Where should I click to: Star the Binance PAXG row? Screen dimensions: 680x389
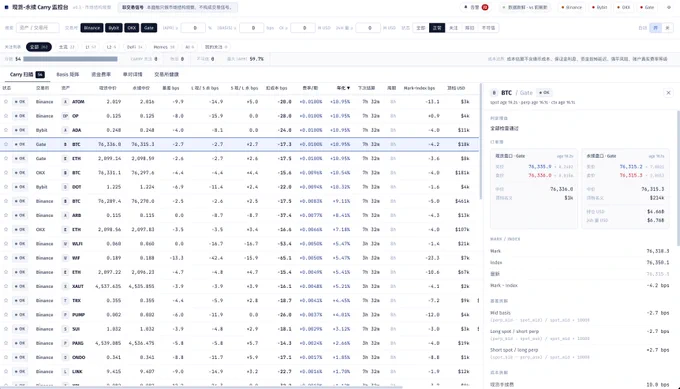tap(6, 343)
